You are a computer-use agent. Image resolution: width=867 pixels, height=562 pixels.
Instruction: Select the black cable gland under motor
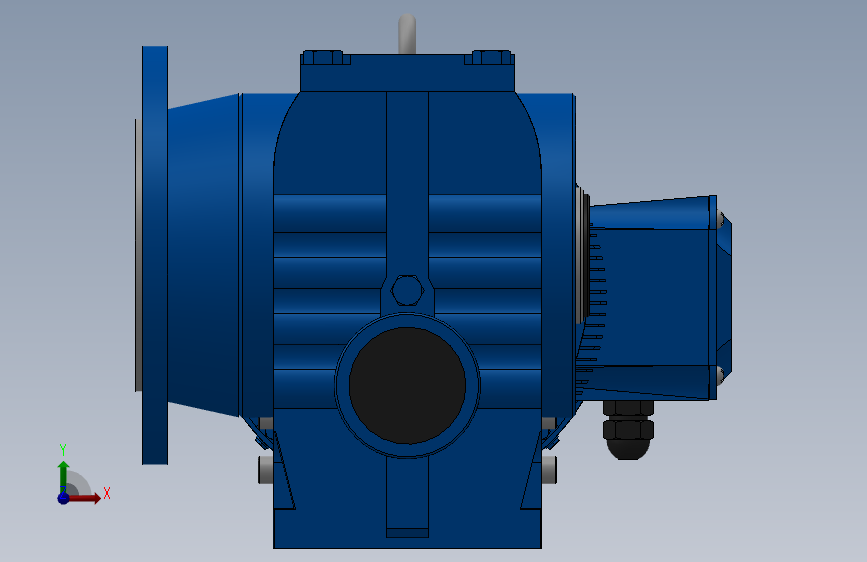point(628,430)
